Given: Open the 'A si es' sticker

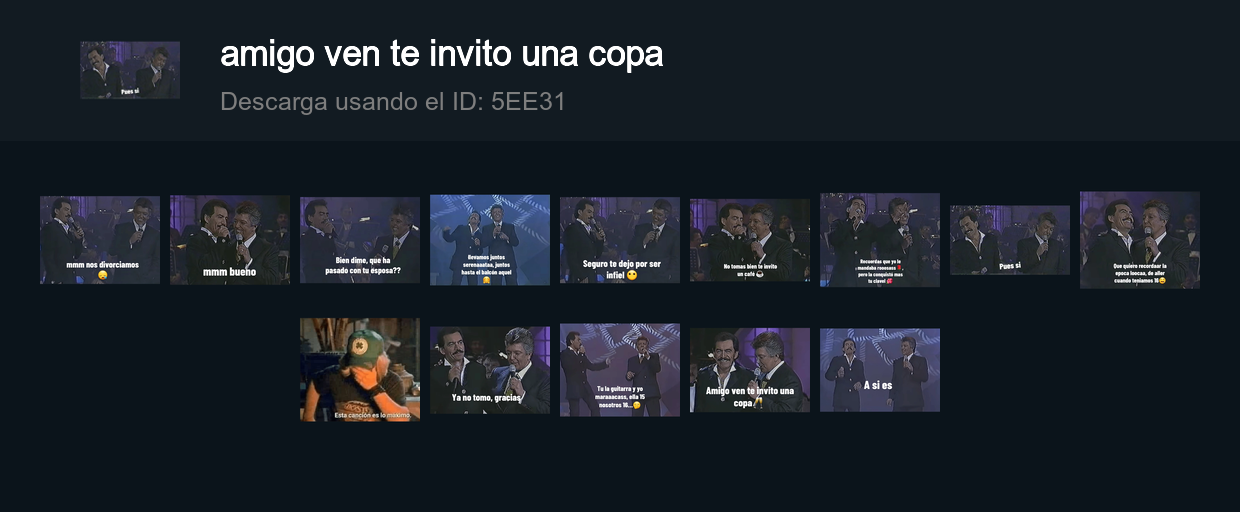Looking at the screenshot, I should pos(880,370).
